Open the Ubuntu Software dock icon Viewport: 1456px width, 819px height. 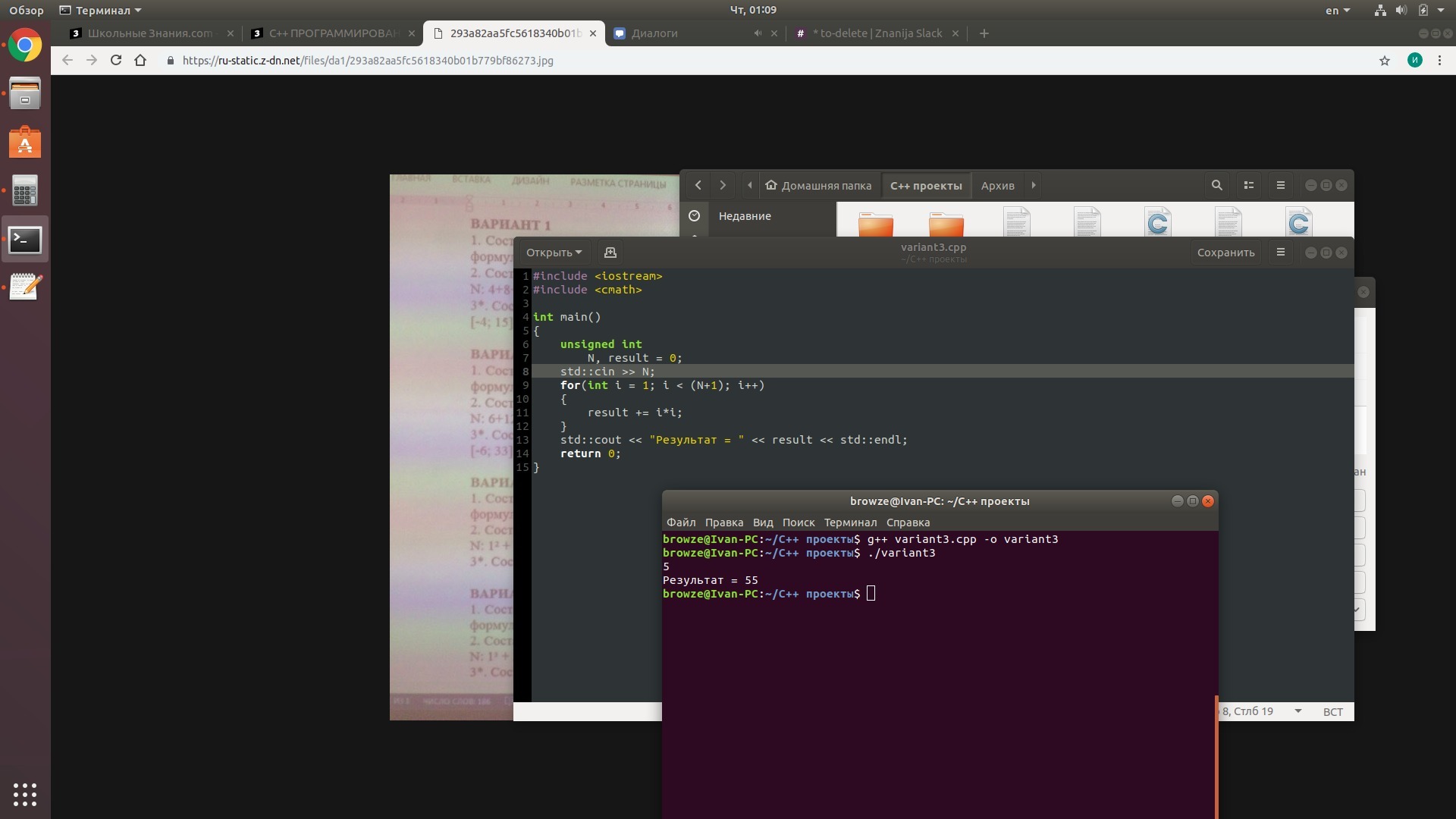point(25,143)
